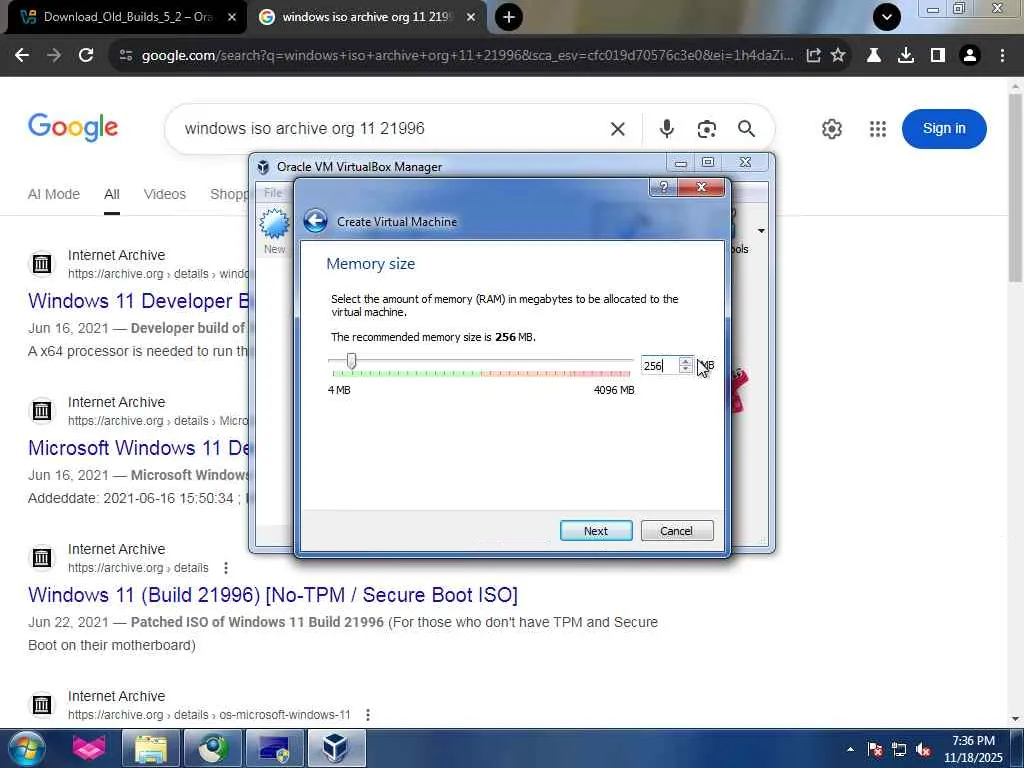
Task: Go back to the previous page in browser
Action: click(x=22, y=56)
